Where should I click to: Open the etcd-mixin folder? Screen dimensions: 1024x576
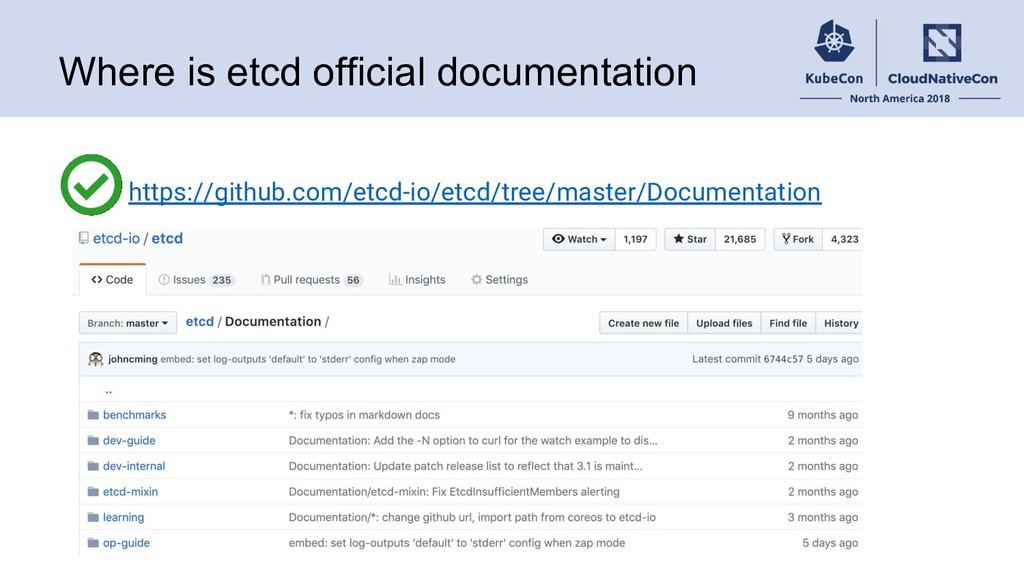coord(131,491)
